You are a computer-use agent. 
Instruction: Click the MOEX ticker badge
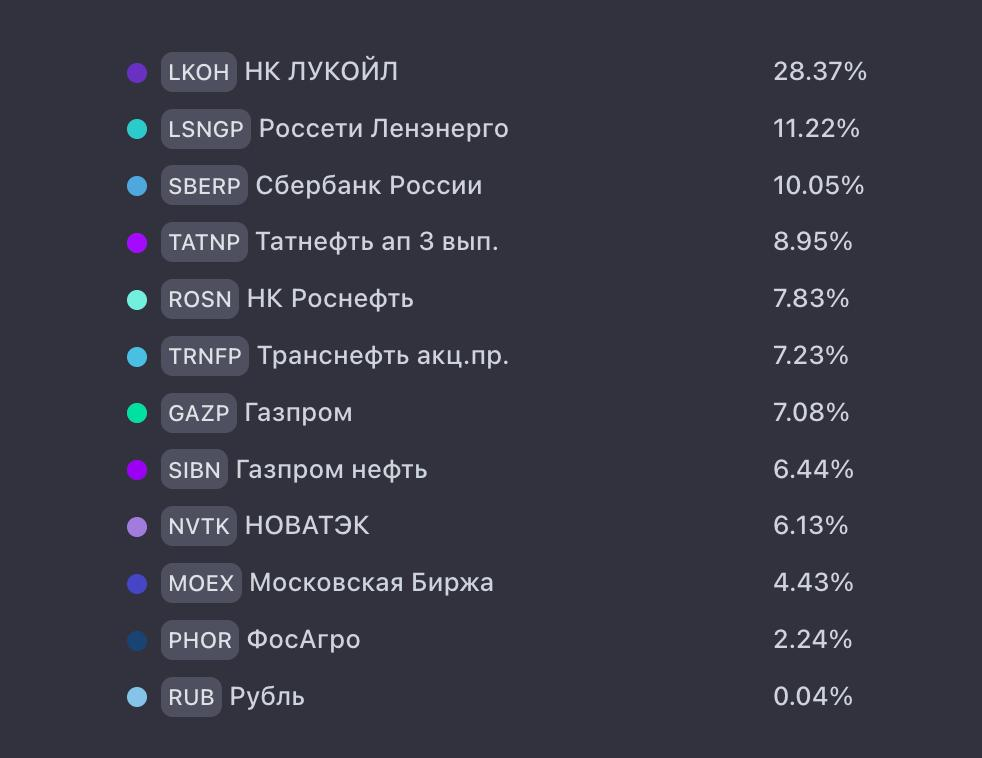201,583
